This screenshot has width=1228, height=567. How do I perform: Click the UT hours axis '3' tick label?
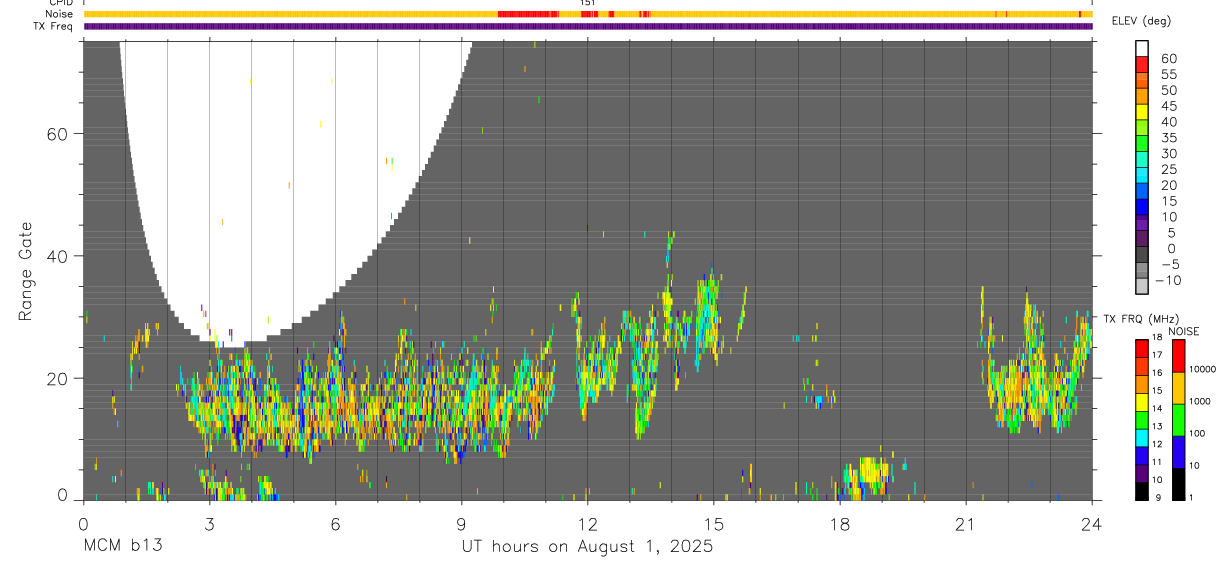(209, 524)
